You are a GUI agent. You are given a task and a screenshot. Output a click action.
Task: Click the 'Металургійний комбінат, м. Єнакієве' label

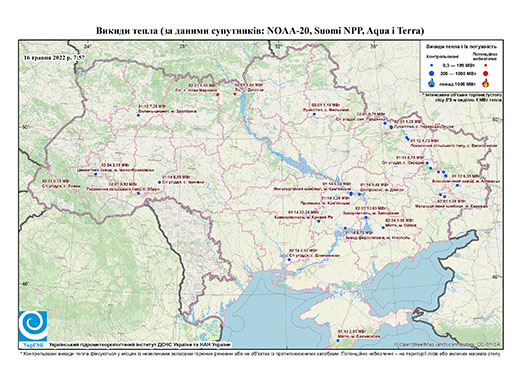pyautogui.click(x=452, y=206)
